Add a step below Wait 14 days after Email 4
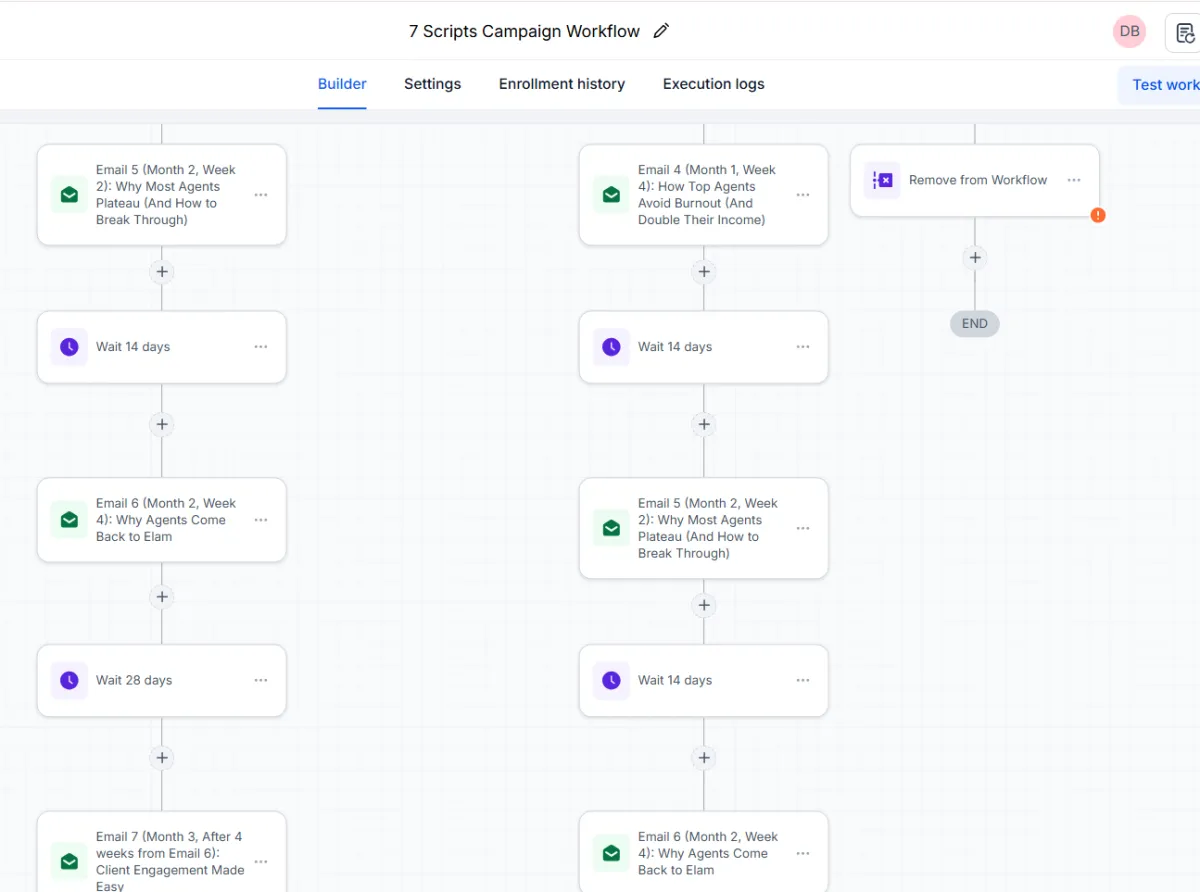 click(x=704, y=424)
